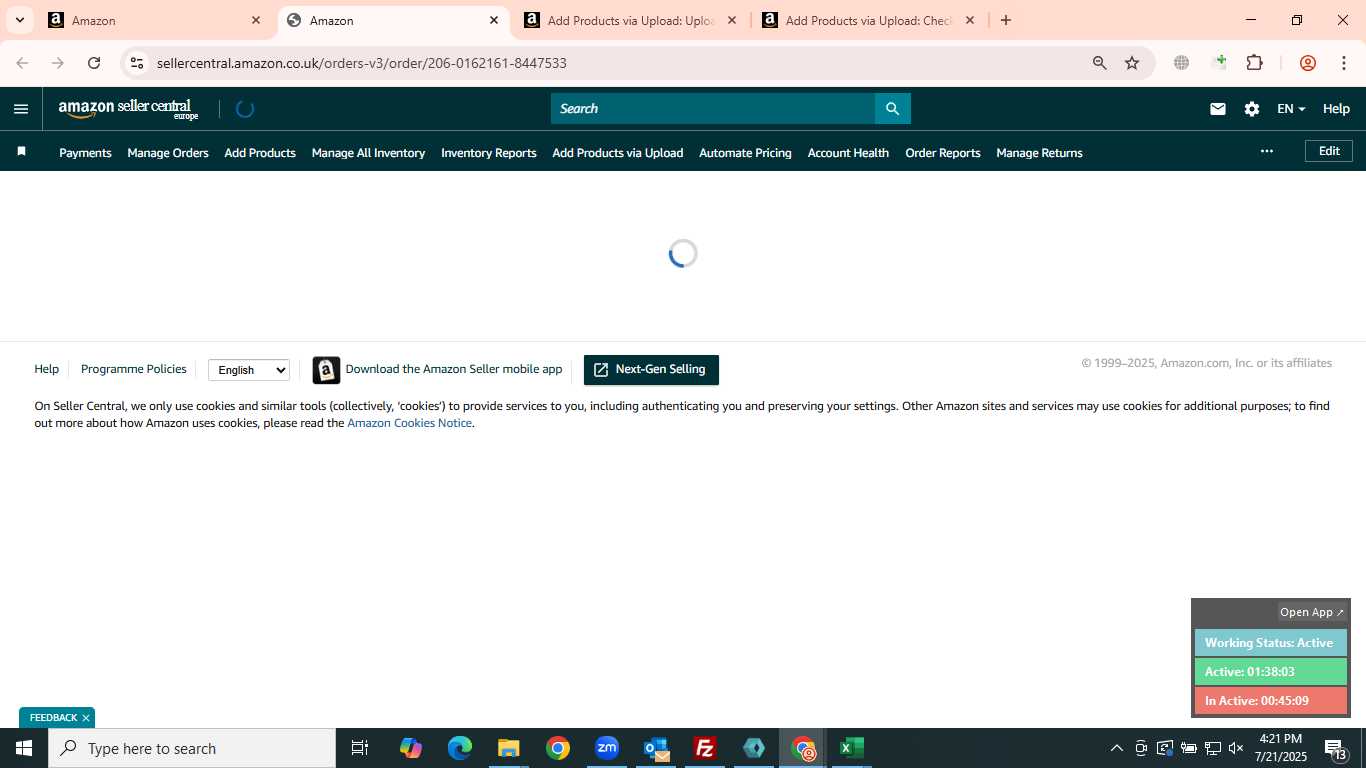This screenshot has height=768, width=1366.
Task: Click the browser address bar URL
Action: tap(362, 63)
